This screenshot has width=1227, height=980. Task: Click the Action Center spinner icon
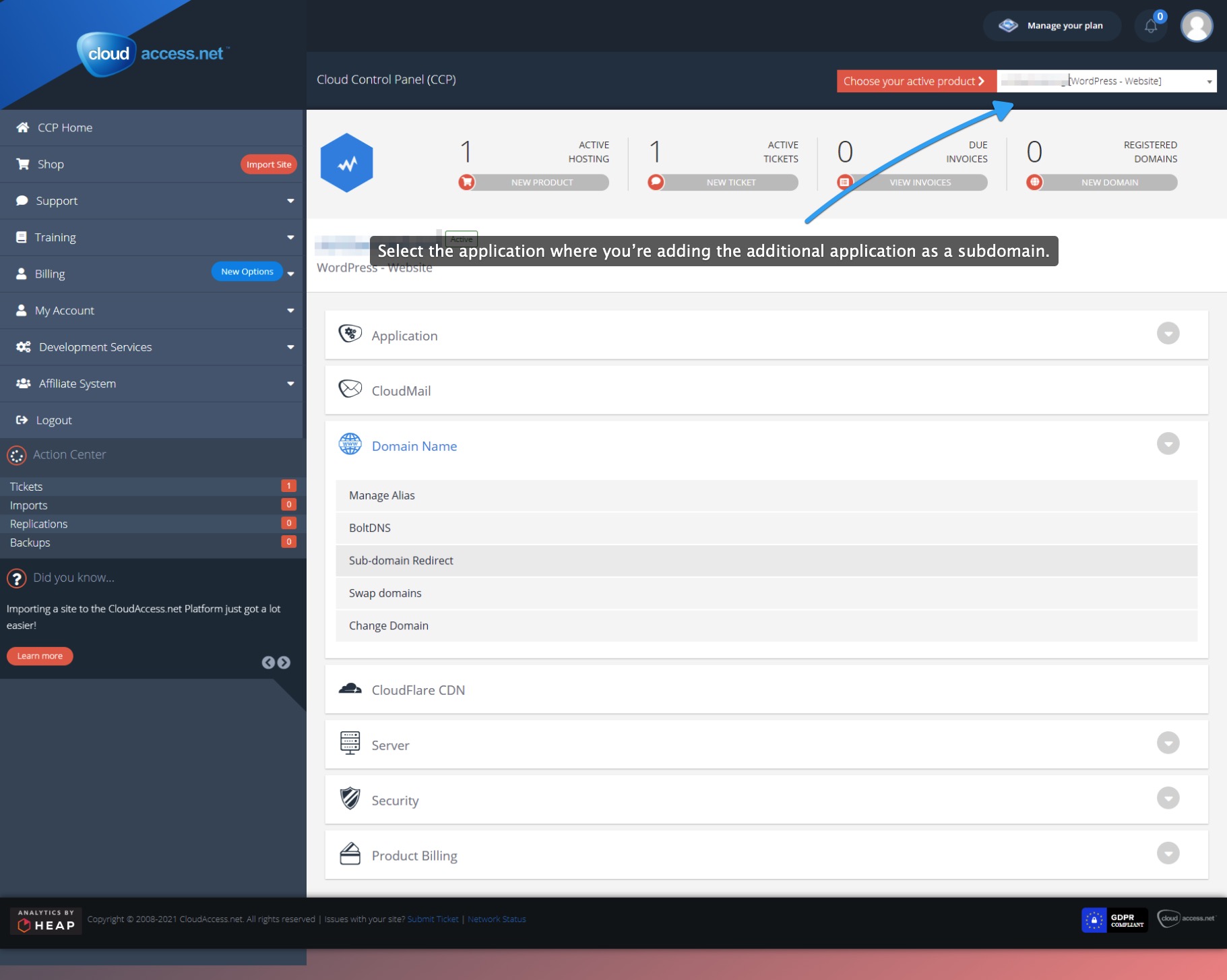click(x=17, y=456)
